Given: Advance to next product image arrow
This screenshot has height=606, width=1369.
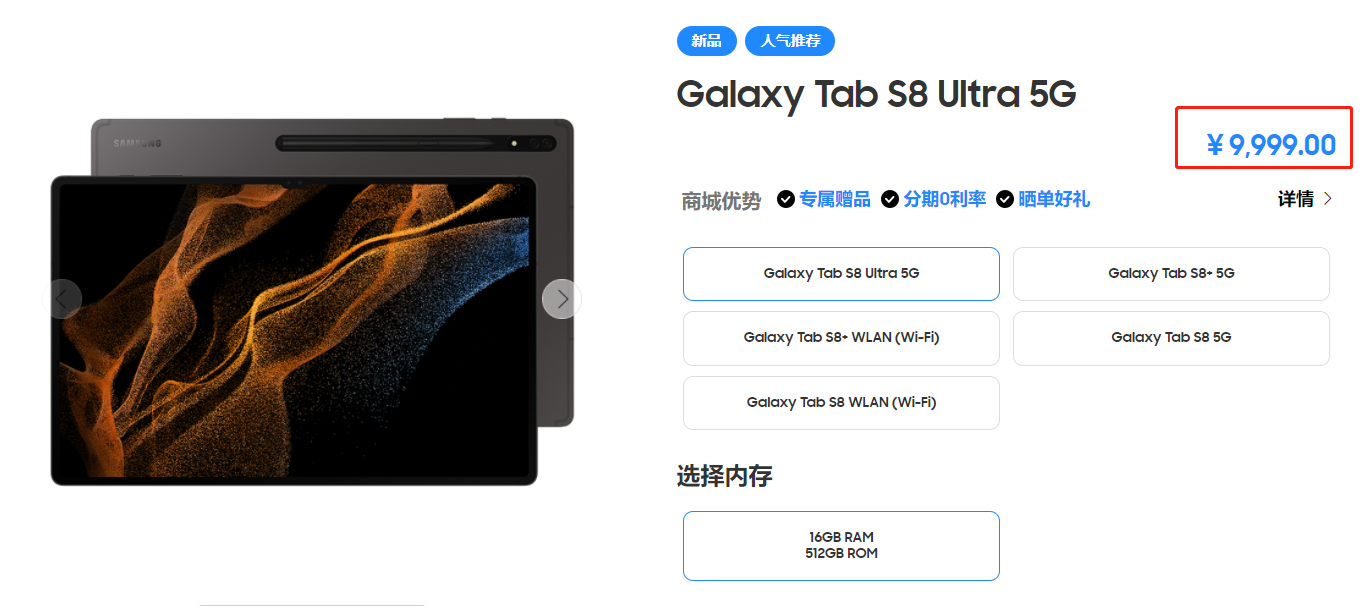Looking at the screenshot, I should click(x=562, y=299).
